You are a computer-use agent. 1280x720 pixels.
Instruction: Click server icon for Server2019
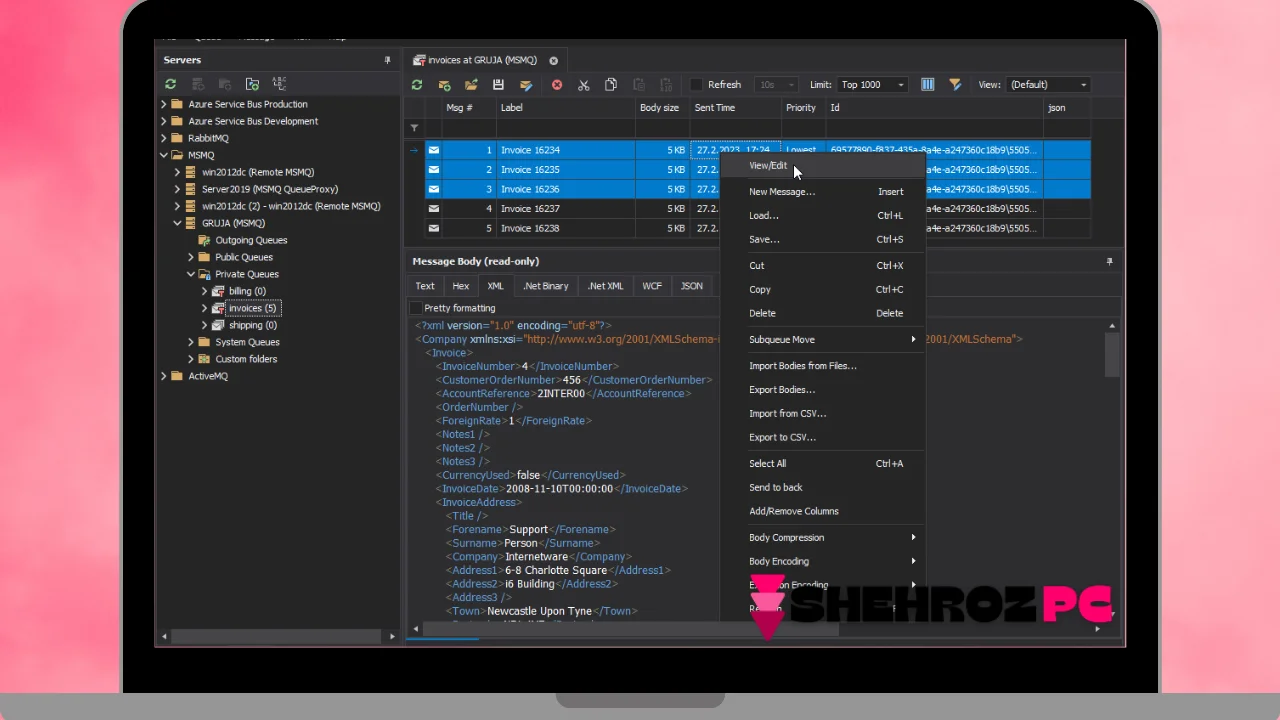coord(191,189)
